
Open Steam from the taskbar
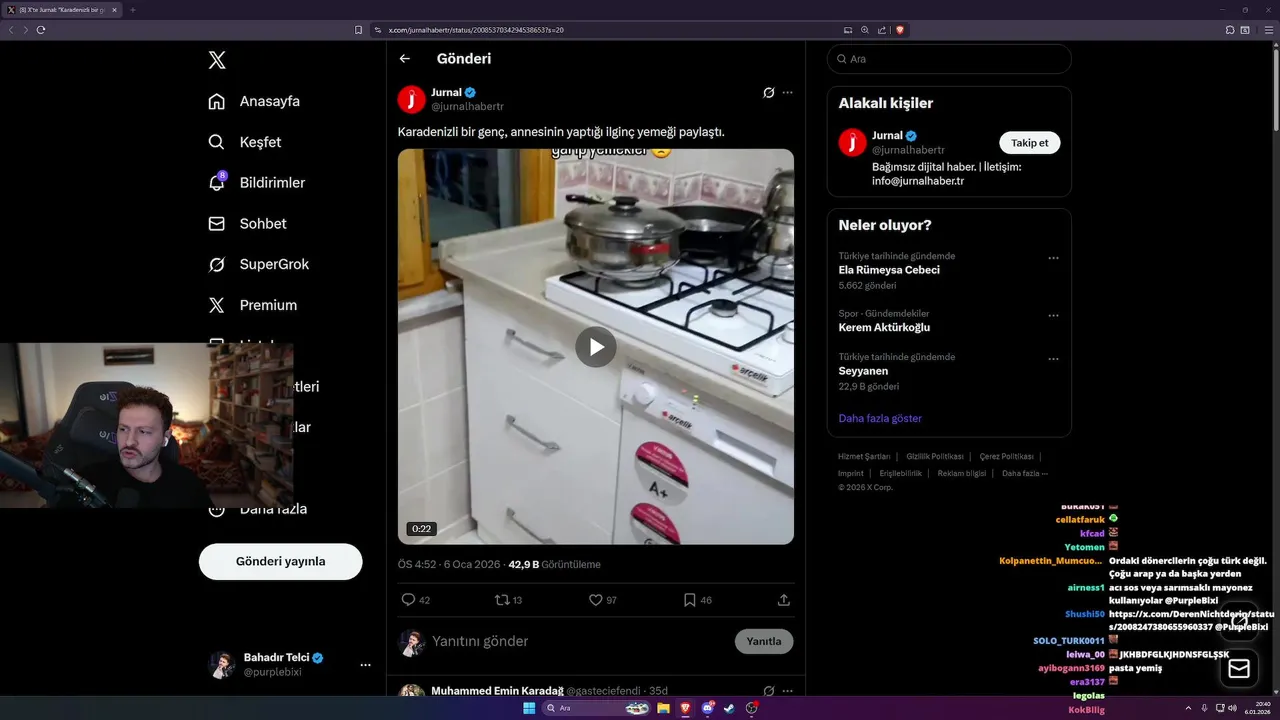pyautogui.click(x=729, y=708)
